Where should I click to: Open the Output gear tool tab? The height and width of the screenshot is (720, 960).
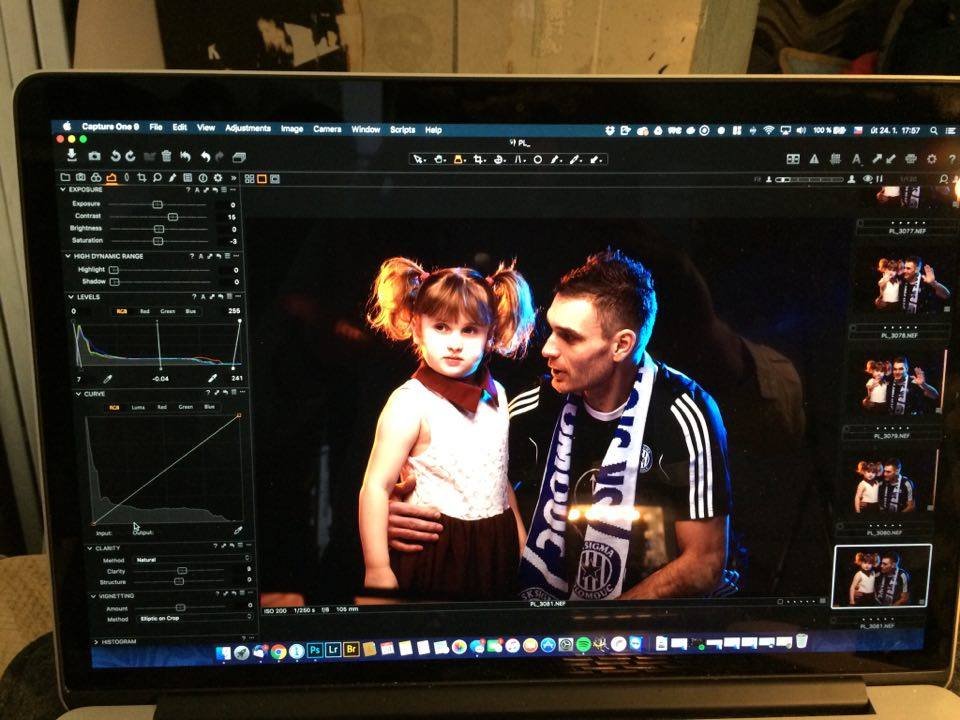click(217, 178)
